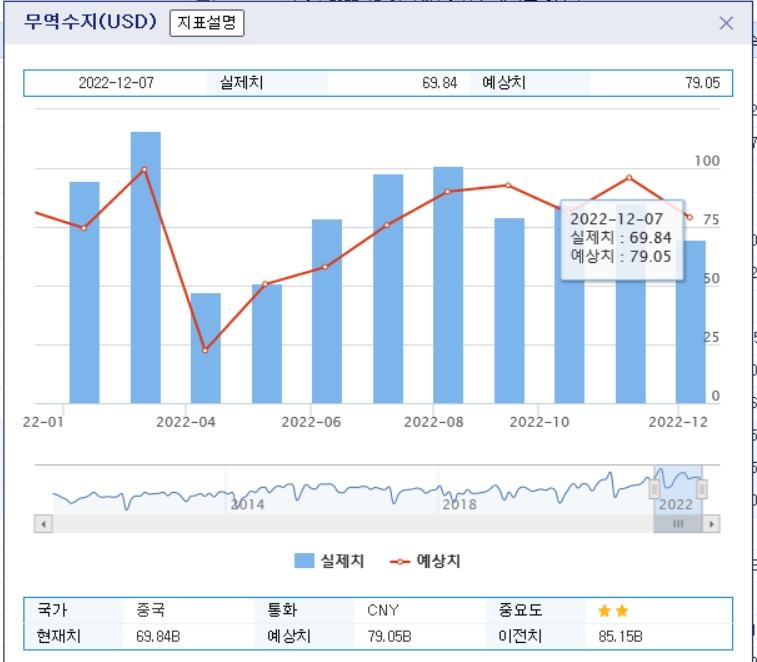Open the 지표설명 indicator description button
Screen dimensions: 757x662
(x=207, y=23)
